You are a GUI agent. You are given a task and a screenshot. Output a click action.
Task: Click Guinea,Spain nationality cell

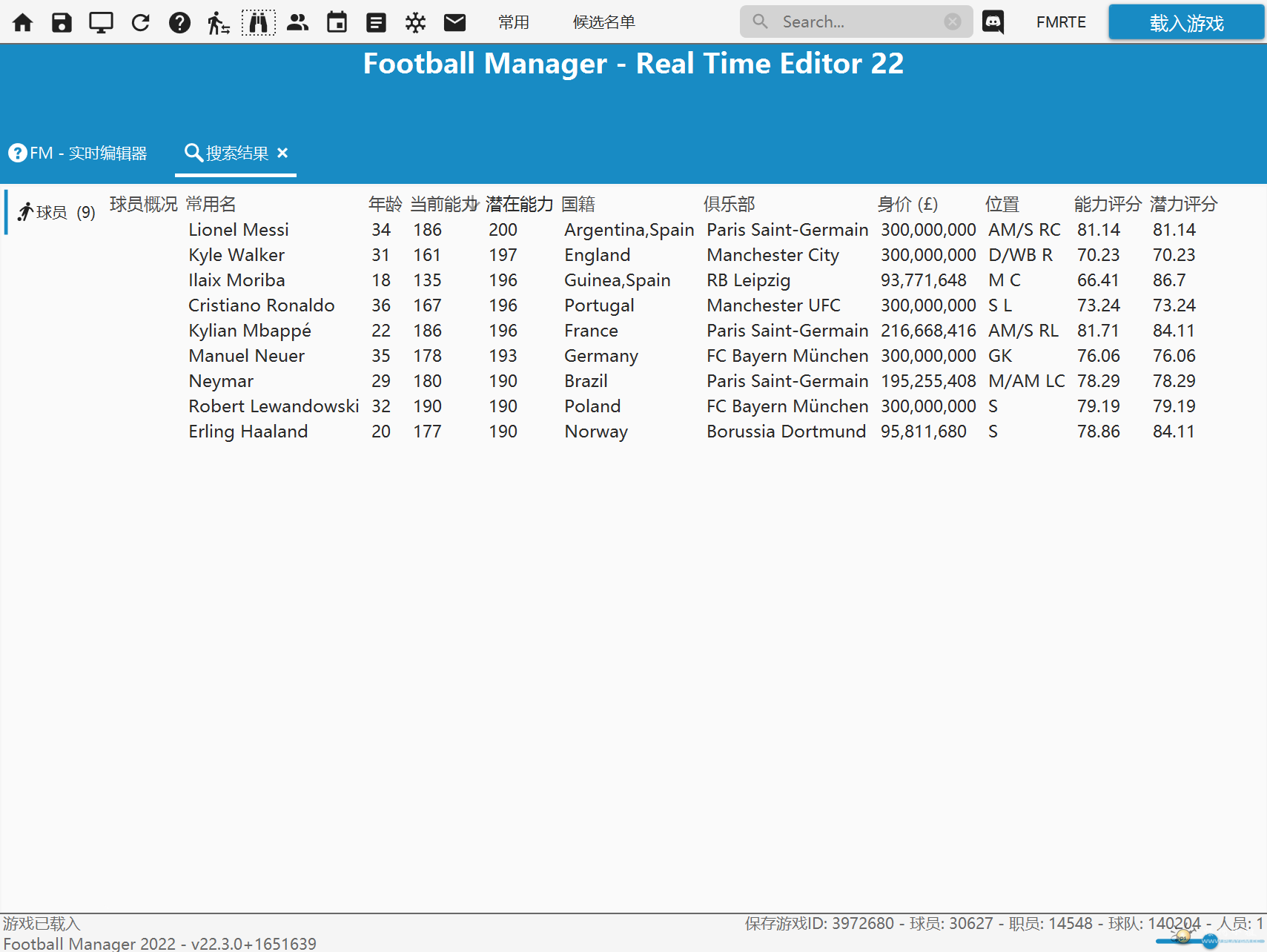(617, 280)
